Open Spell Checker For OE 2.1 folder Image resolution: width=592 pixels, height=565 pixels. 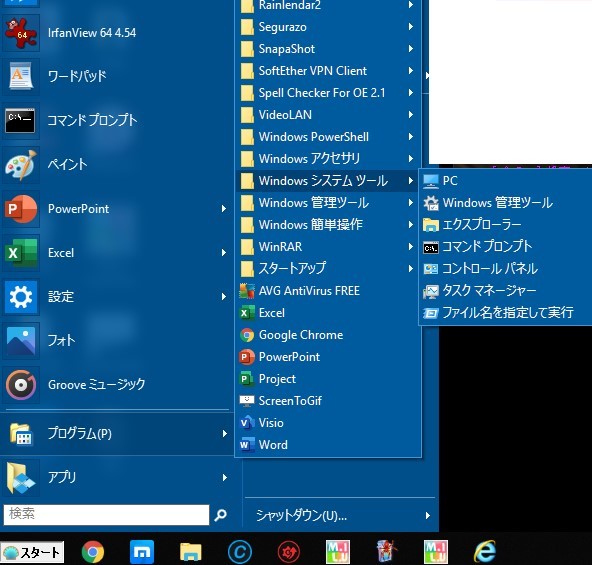point(328,93)
